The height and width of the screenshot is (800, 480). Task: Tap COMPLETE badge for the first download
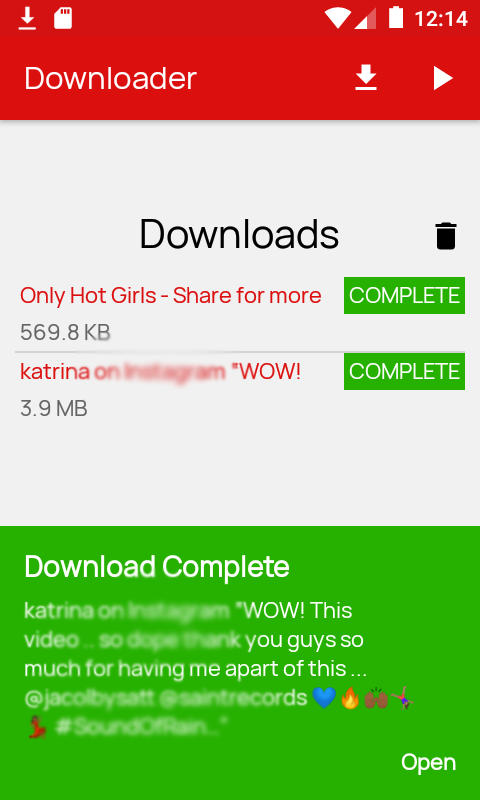pos(404,295)
